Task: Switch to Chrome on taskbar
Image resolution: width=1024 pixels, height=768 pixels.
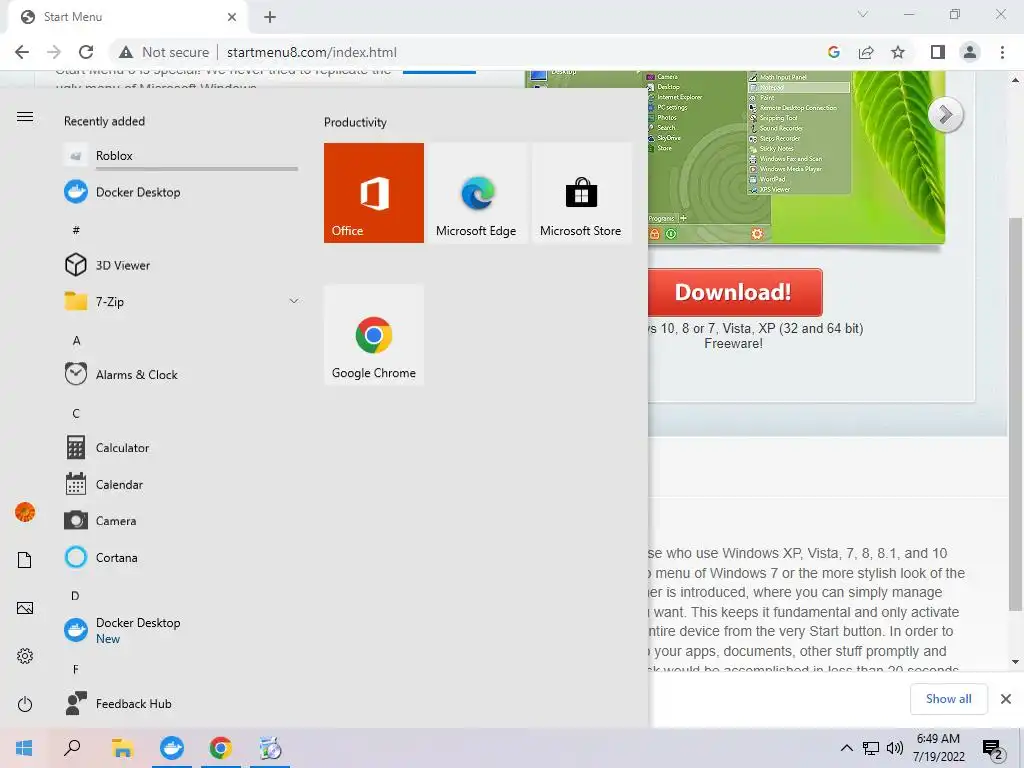Action: pos(221,748)
